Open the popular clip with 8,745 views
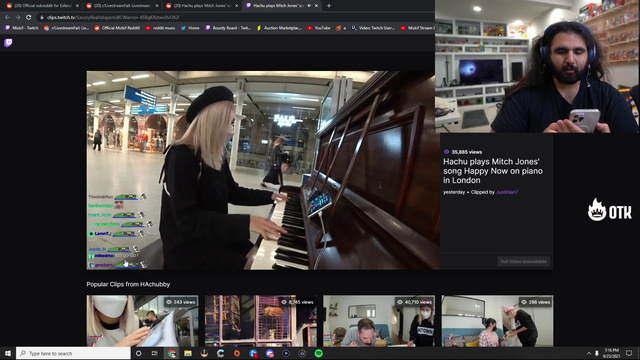This screenshot has width=640, height=360. (x=261, y=321)
